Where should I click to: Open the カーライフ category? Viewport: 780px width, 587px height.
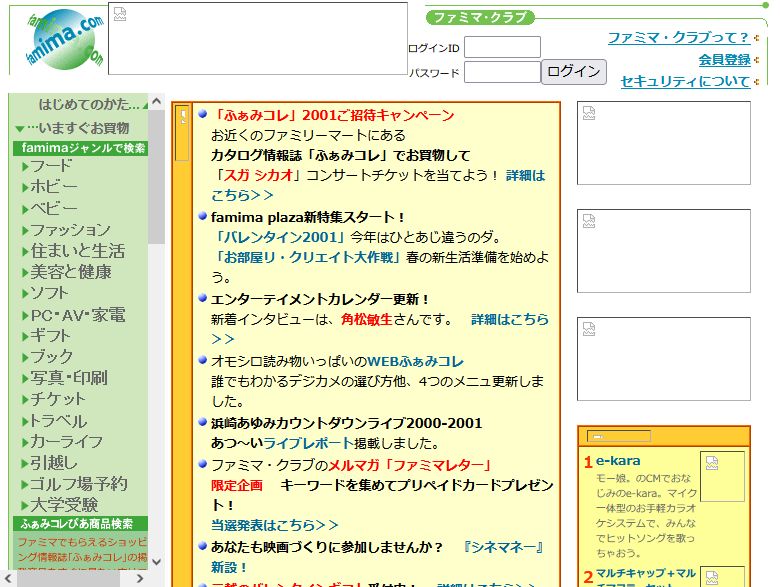point(62,442)
